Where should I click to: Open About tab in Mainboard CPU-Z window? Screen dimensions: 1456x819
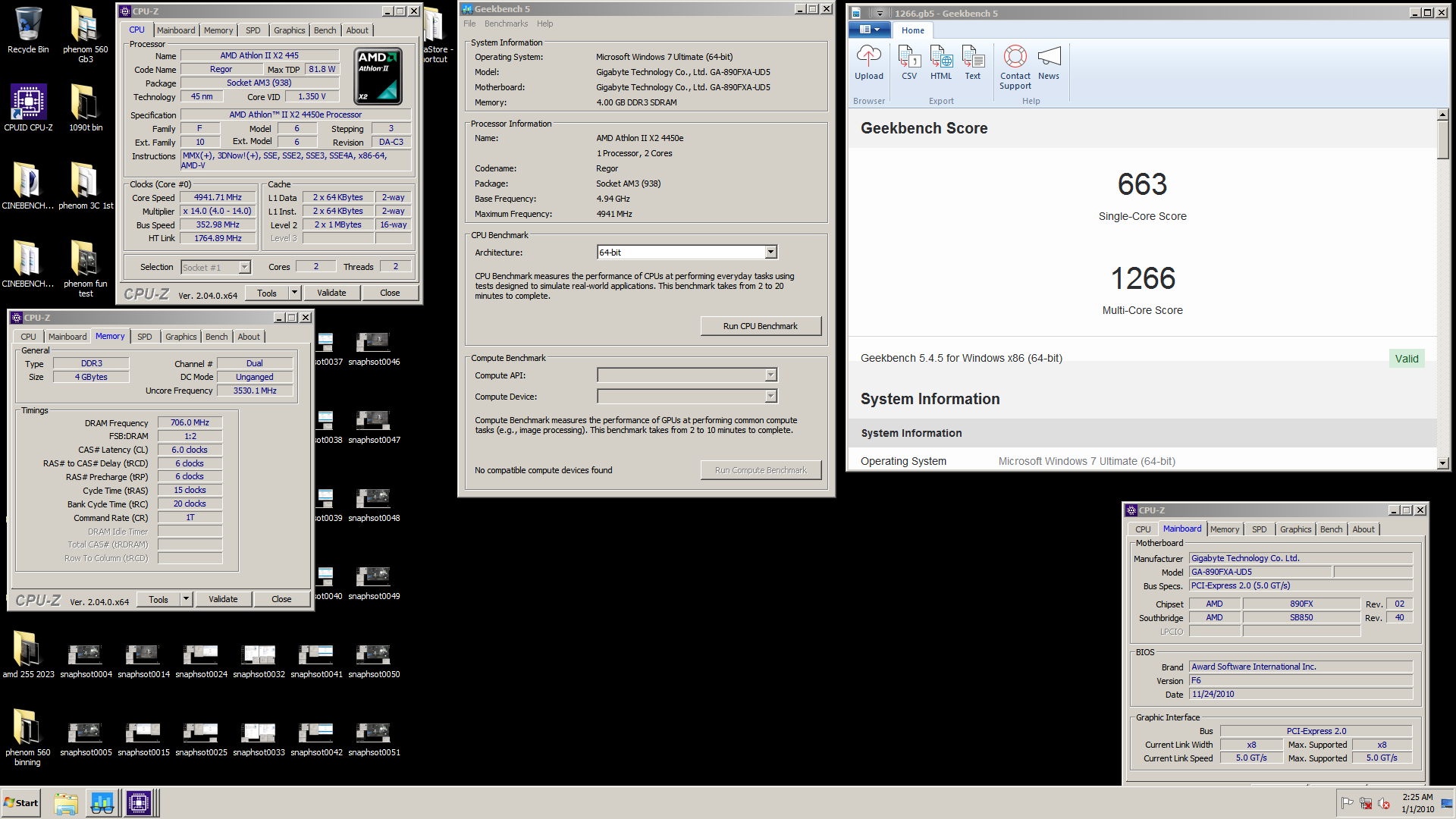coord(1363,529)
